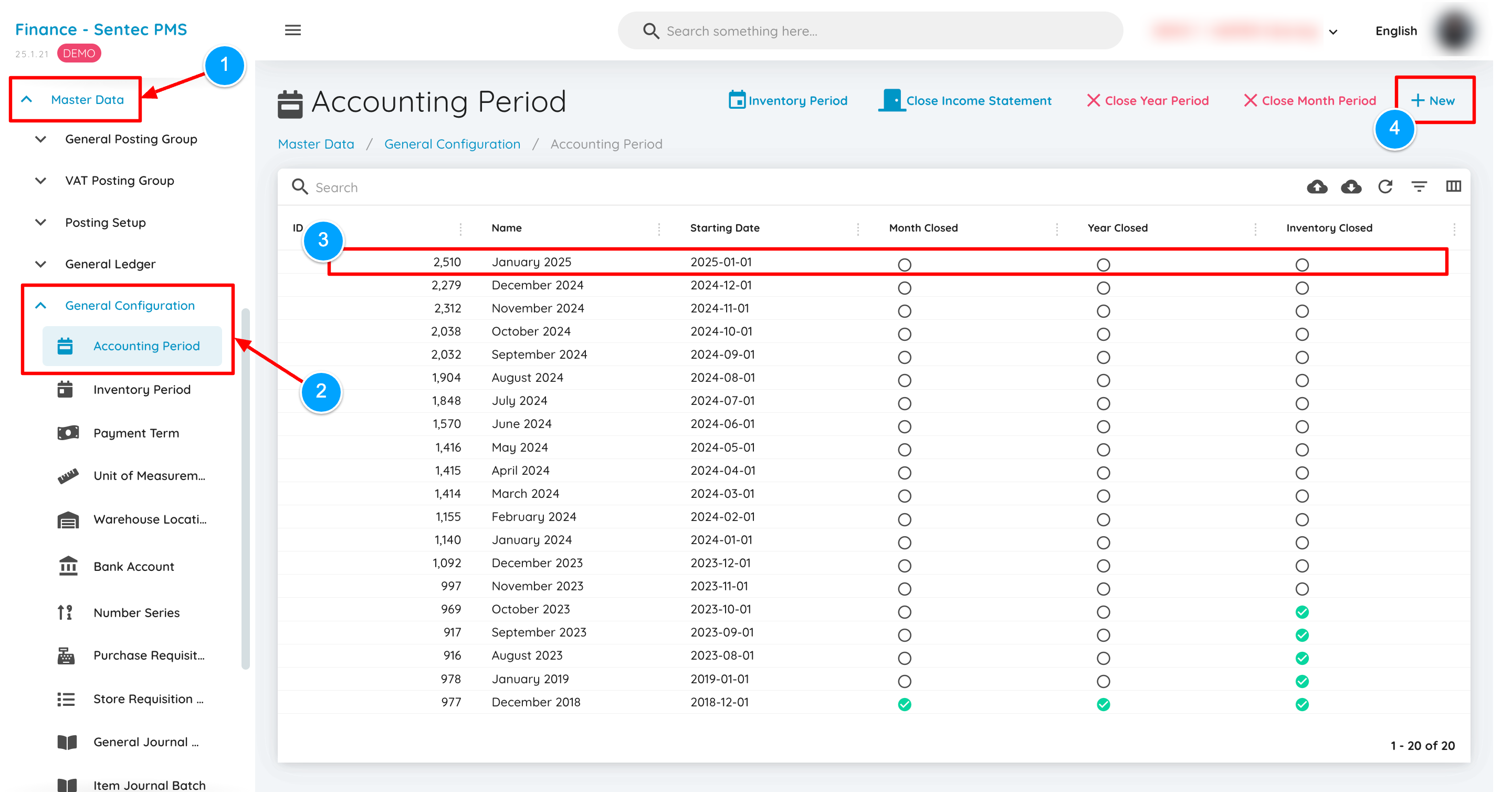
Task: Toggle Inventory Closed for October 2024
Action: point(1301,334)
